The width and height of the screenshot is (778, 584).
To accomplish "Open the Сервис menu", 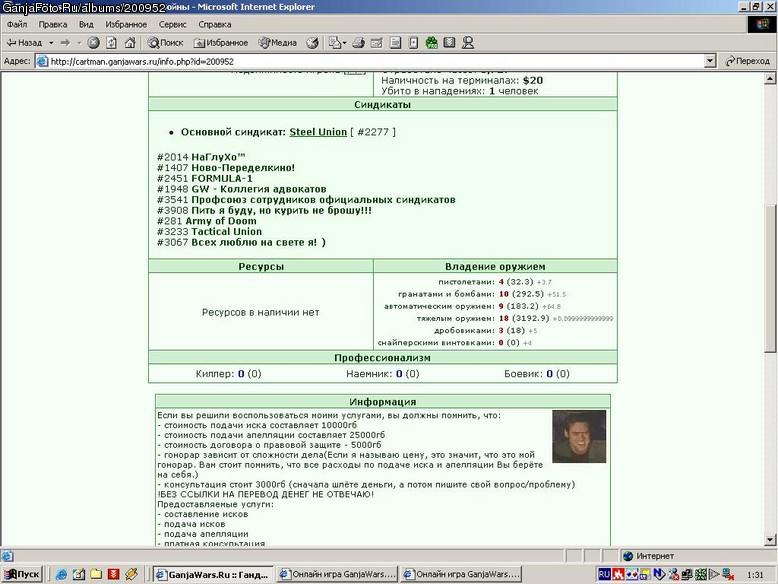I will pos(172,24).
